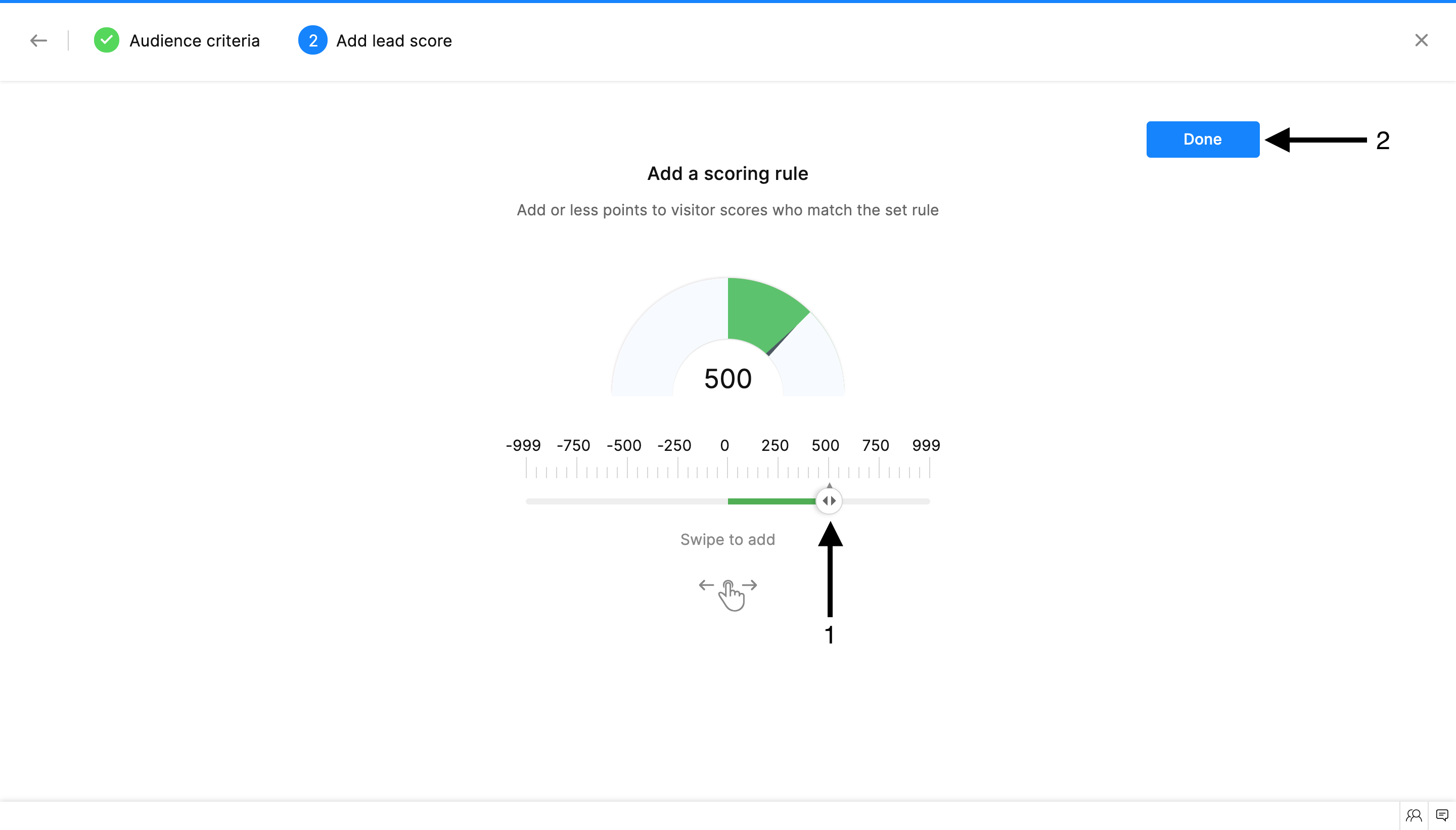Screen dimensions: 1456x830
Task: Set score by clicking -500 scale label
Action: click(x=624, y=445)
